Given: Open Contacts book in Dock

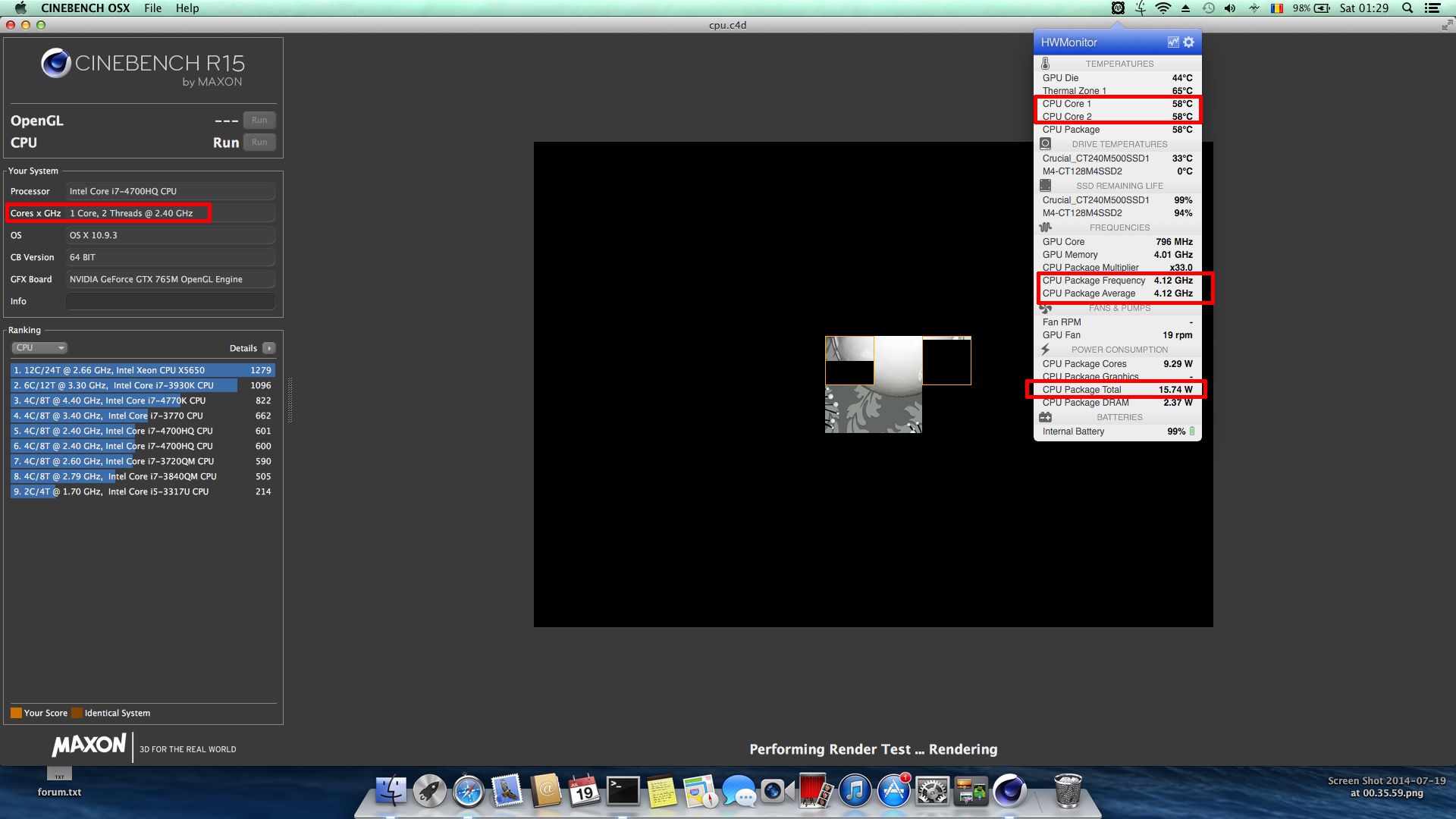Looking at the screenshot, I should tap(545, 791).
